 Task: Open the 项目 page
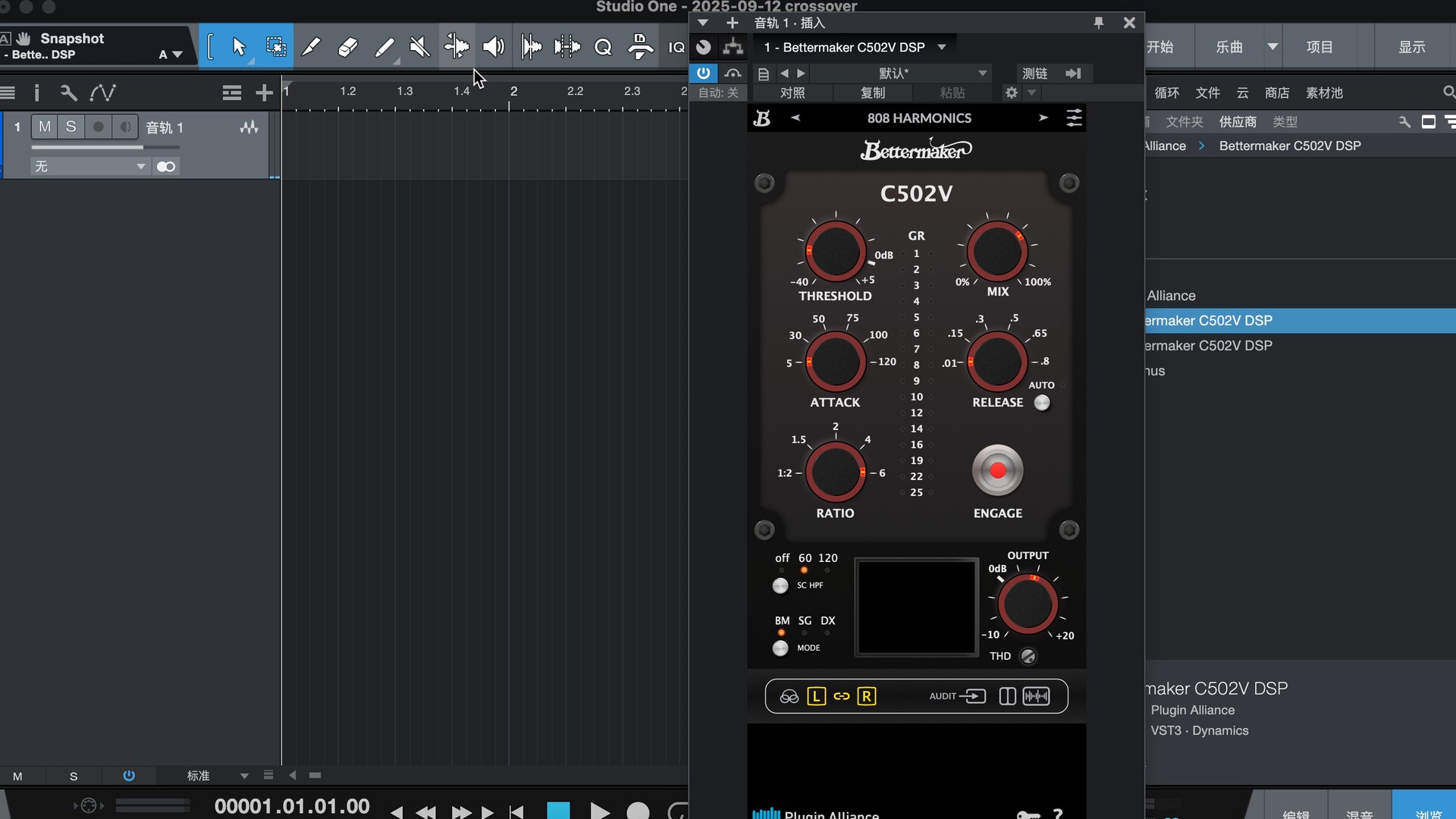tap(1319, 47)
